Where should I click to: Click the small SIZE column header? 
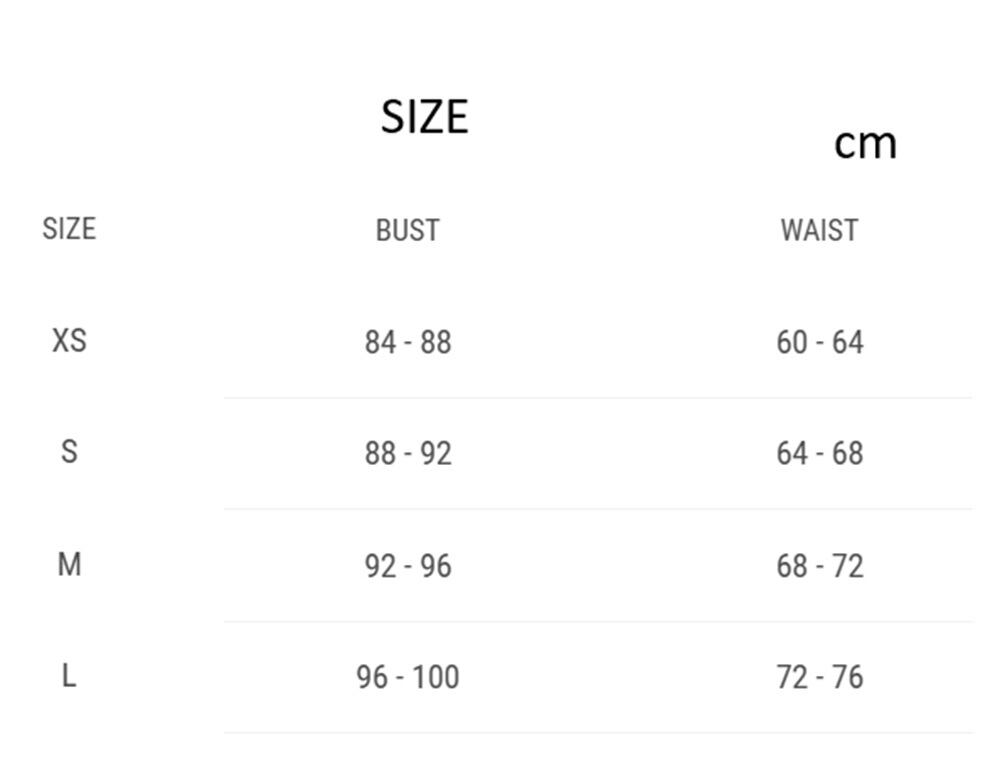pyautogui.click(x=69, y=229)
